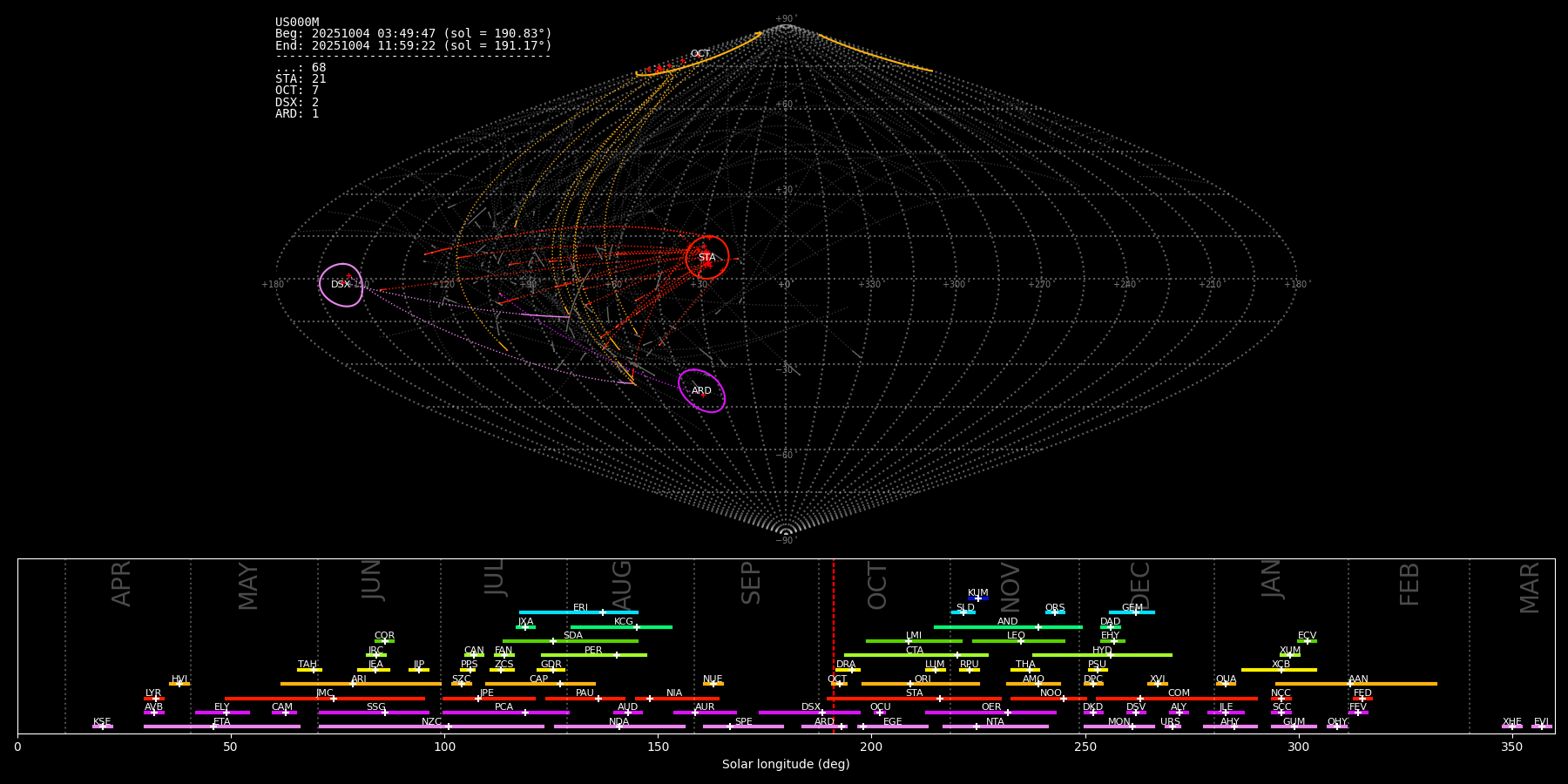Click the AAN shower bar near February
The width and height of the screenshot is (1568, 784).
click(x=1355, y=684)
